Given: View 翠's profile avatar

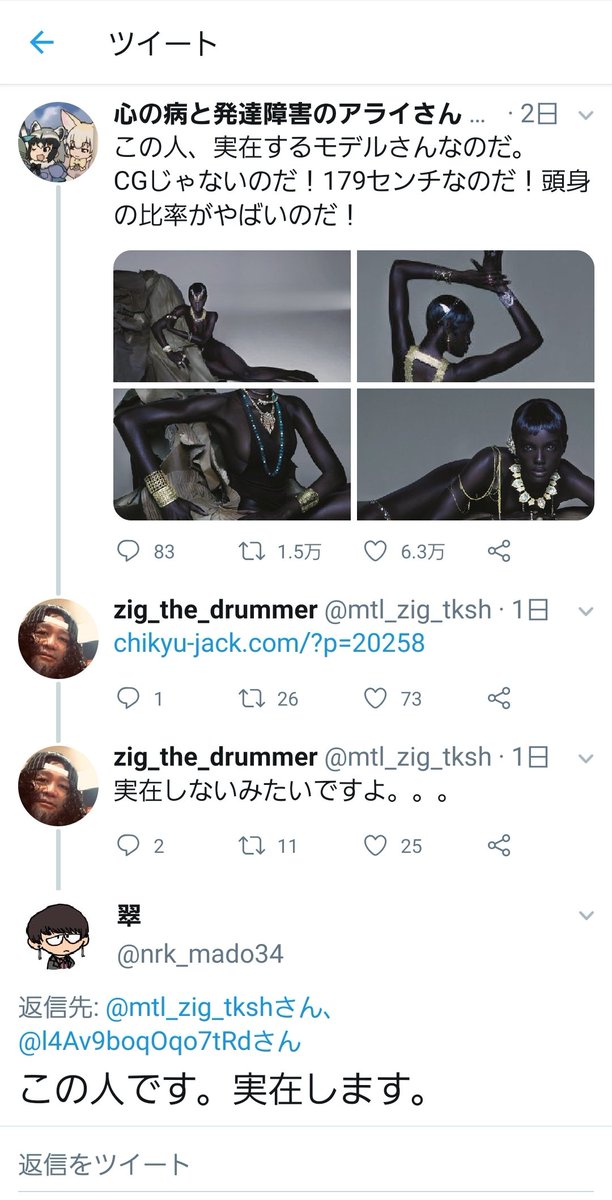Looking at the screenshot, I should pos(58,937).
